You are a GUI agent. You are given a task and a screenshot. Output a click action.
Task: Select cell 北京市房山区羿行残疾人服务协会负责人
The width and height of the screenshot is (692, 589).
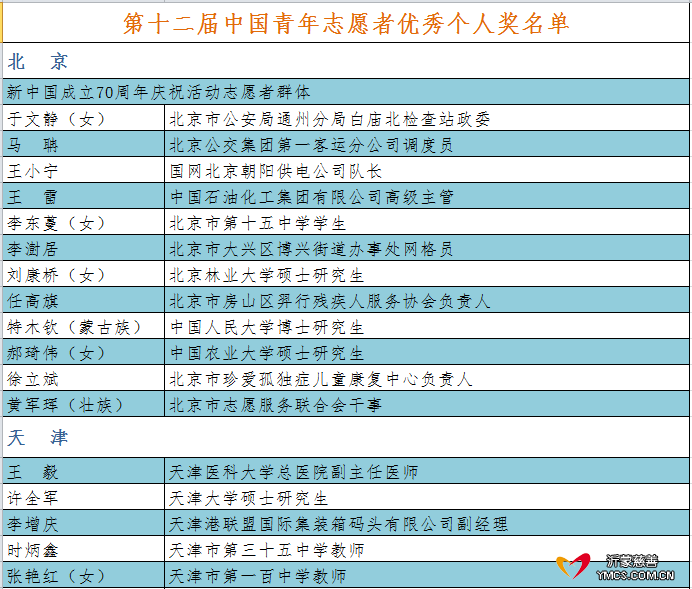click(427, 300)
